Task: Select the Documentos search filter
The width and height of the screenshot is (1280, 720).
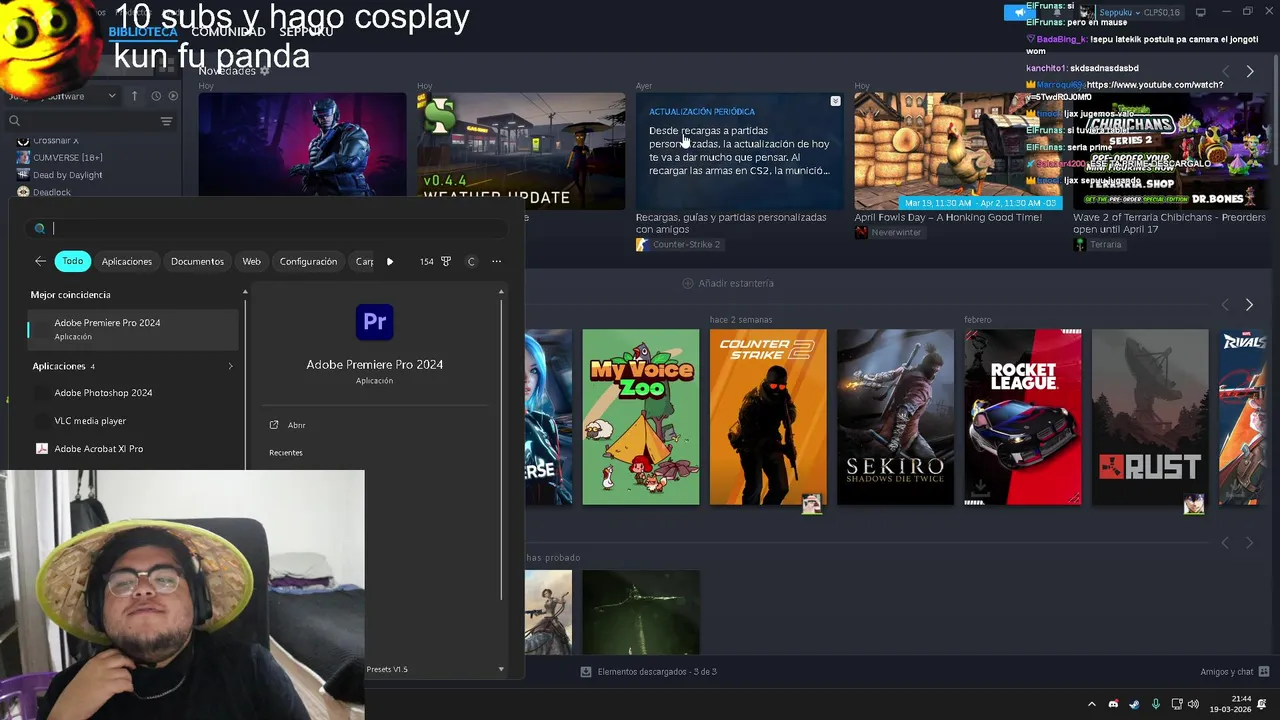Action: [197, 261]
